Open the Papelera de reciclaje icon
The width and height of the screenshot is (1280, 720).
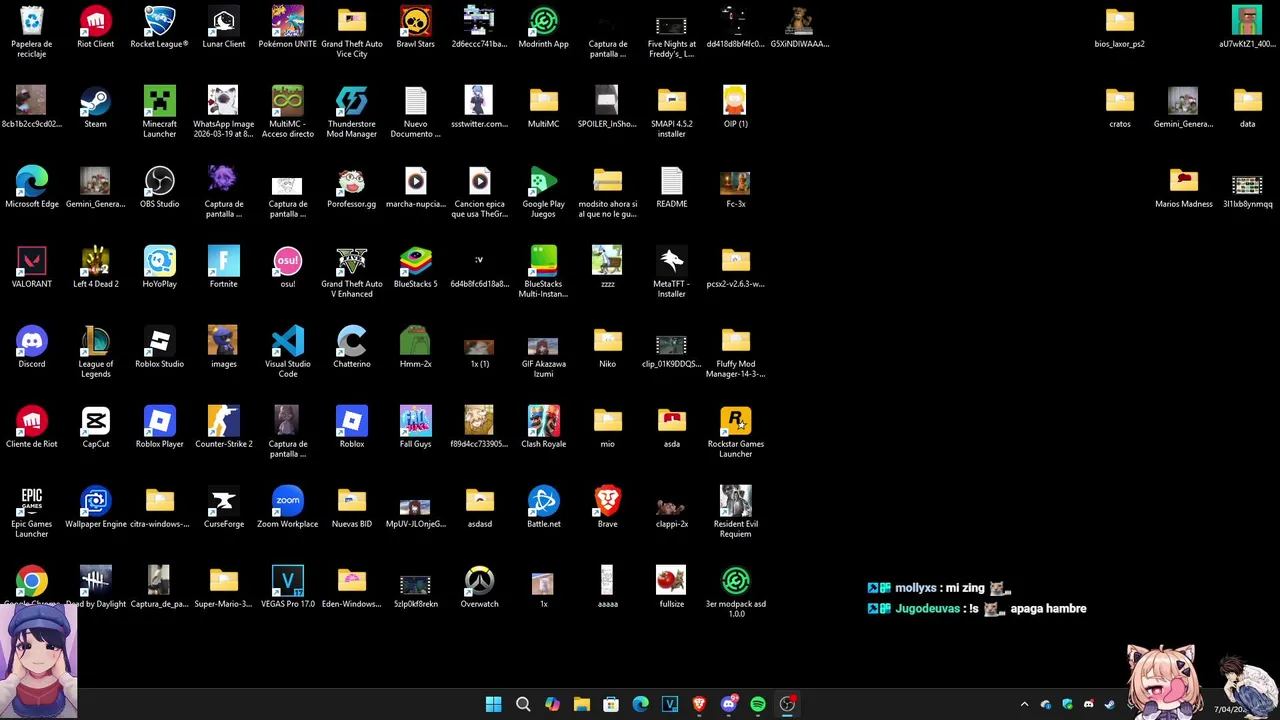(x=32, y=30)
